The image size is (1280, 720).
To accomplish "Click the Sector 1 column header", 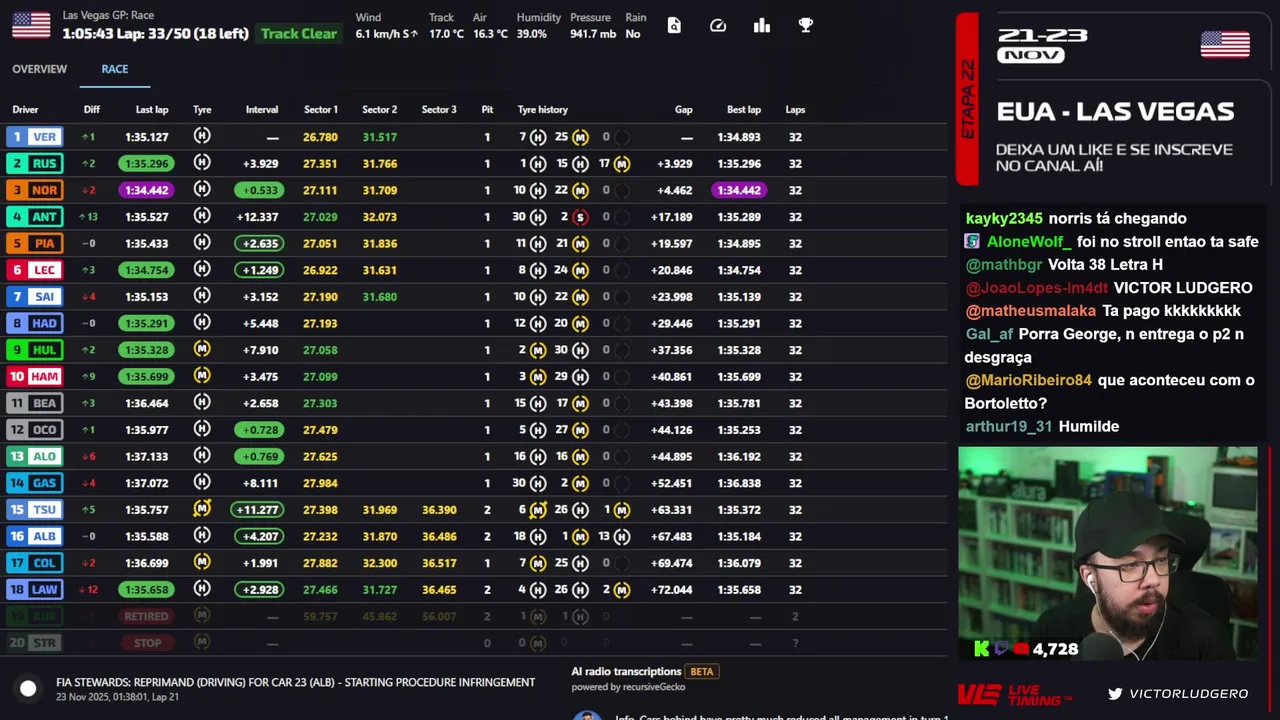I will [321, 110].
